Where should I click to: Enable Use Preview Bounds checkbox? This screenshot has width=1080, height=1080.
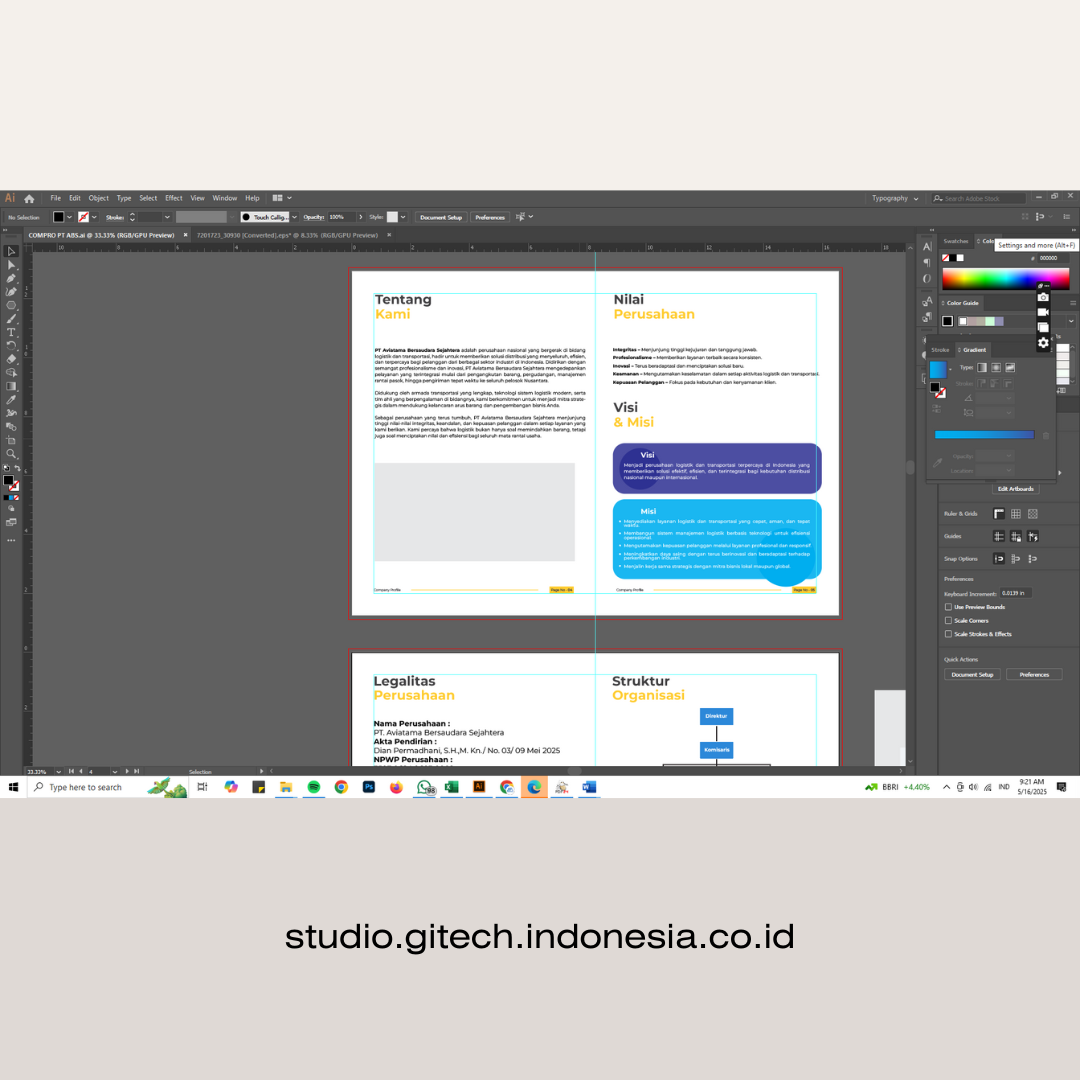pyautogui.click(x=948, y=607)
